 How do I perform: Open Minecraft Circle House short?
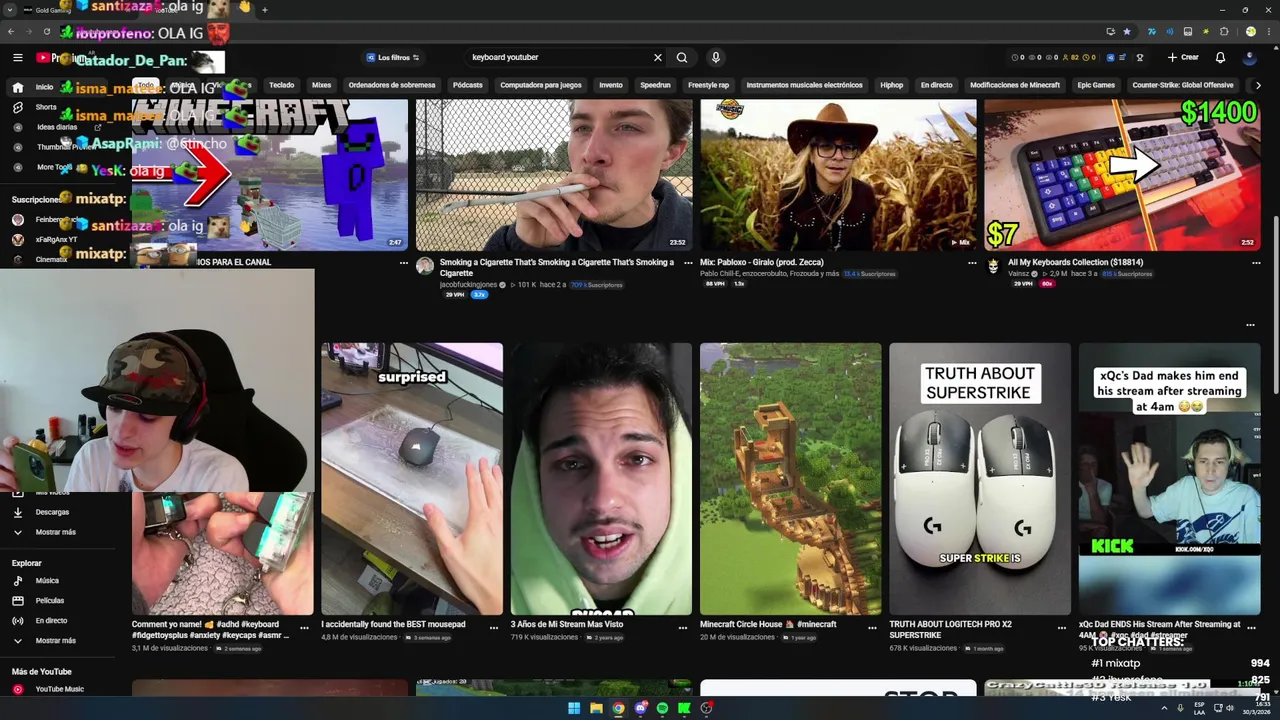[x=790, y=479]
